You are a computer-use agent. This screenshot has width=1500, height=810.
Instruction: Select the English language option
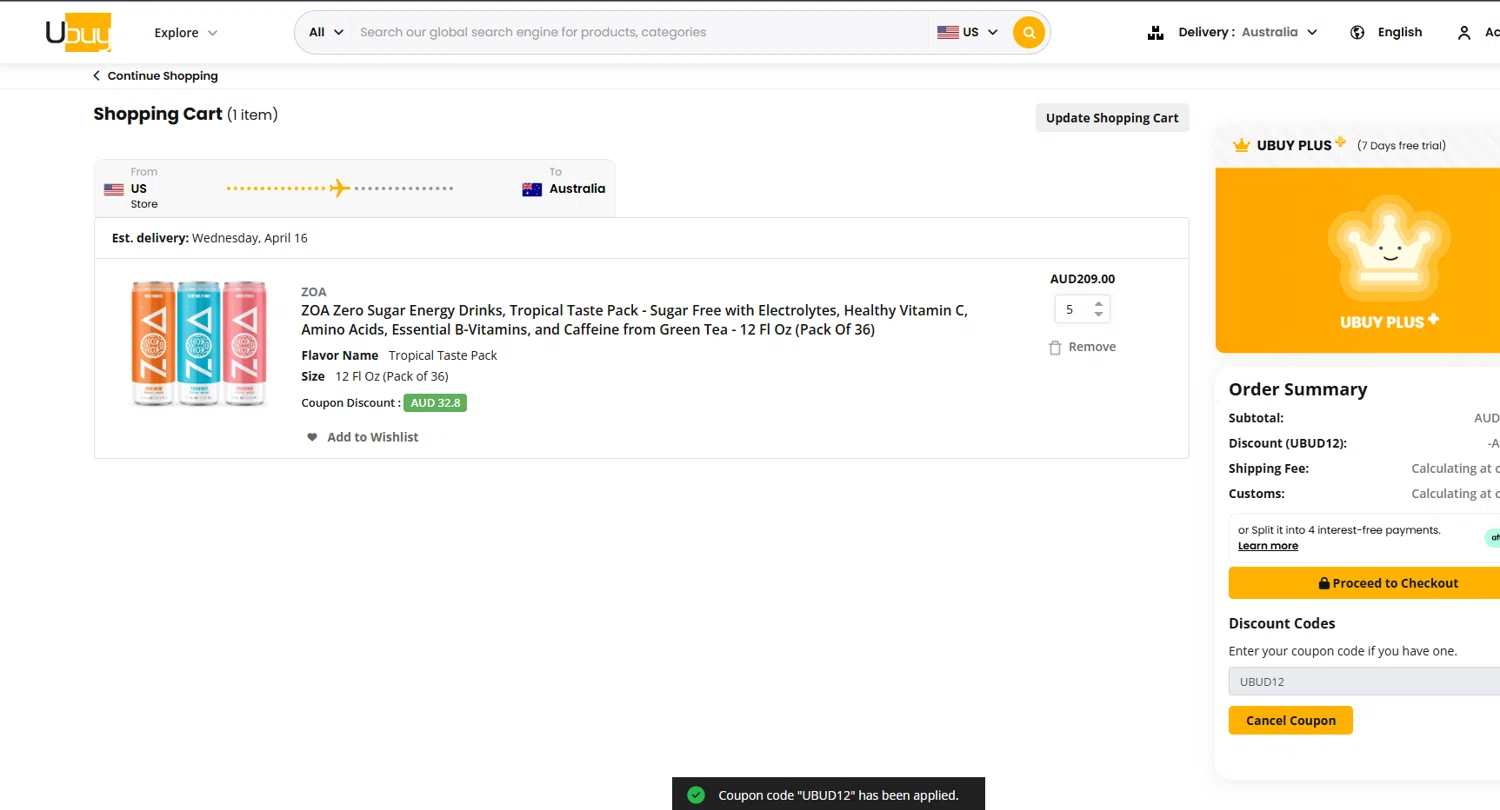click(x=1399, y=32)
